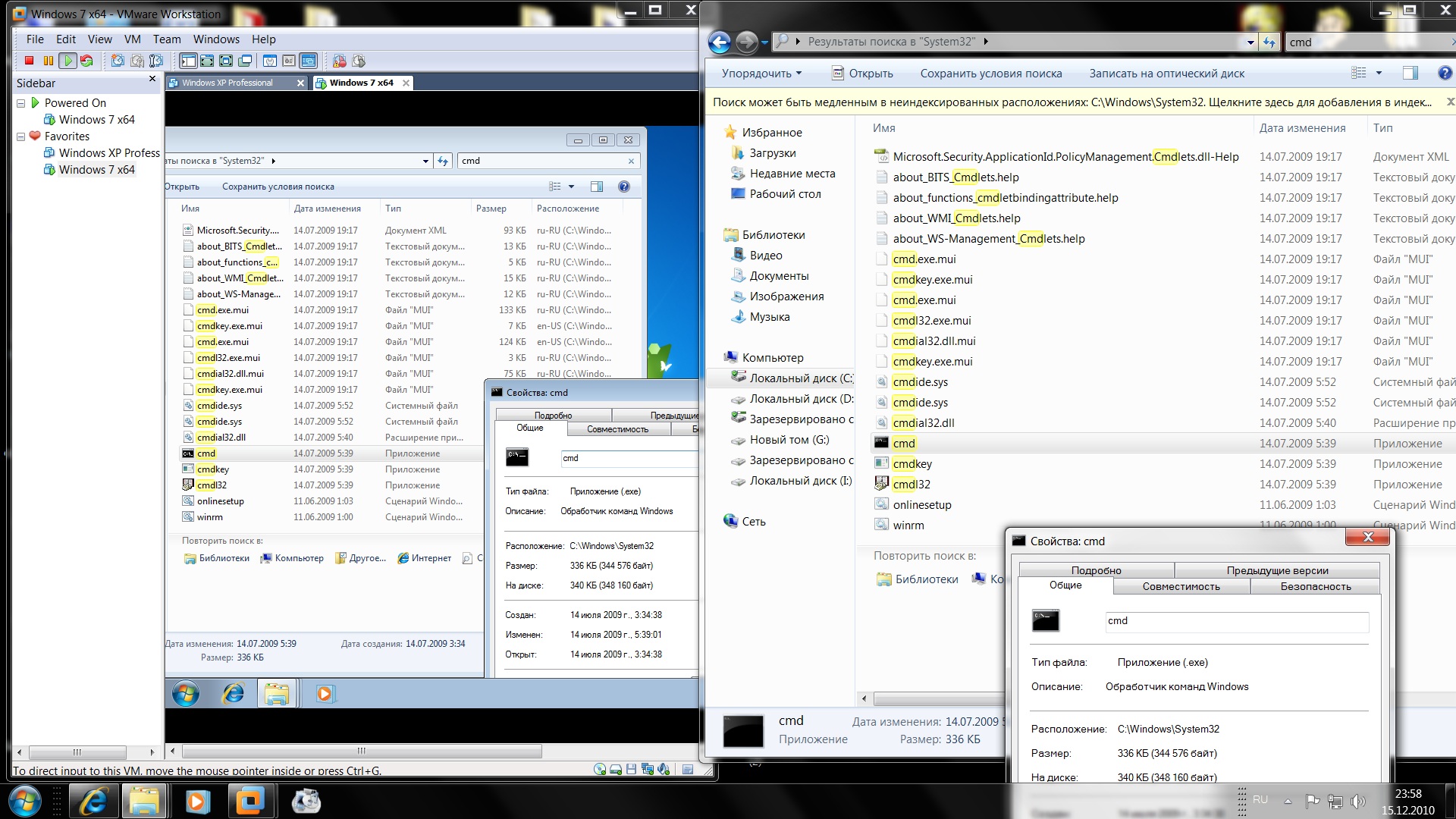Click the help icon in host Explorer toolbar
1456x819 pixels.
click(x=1445, y=73)
